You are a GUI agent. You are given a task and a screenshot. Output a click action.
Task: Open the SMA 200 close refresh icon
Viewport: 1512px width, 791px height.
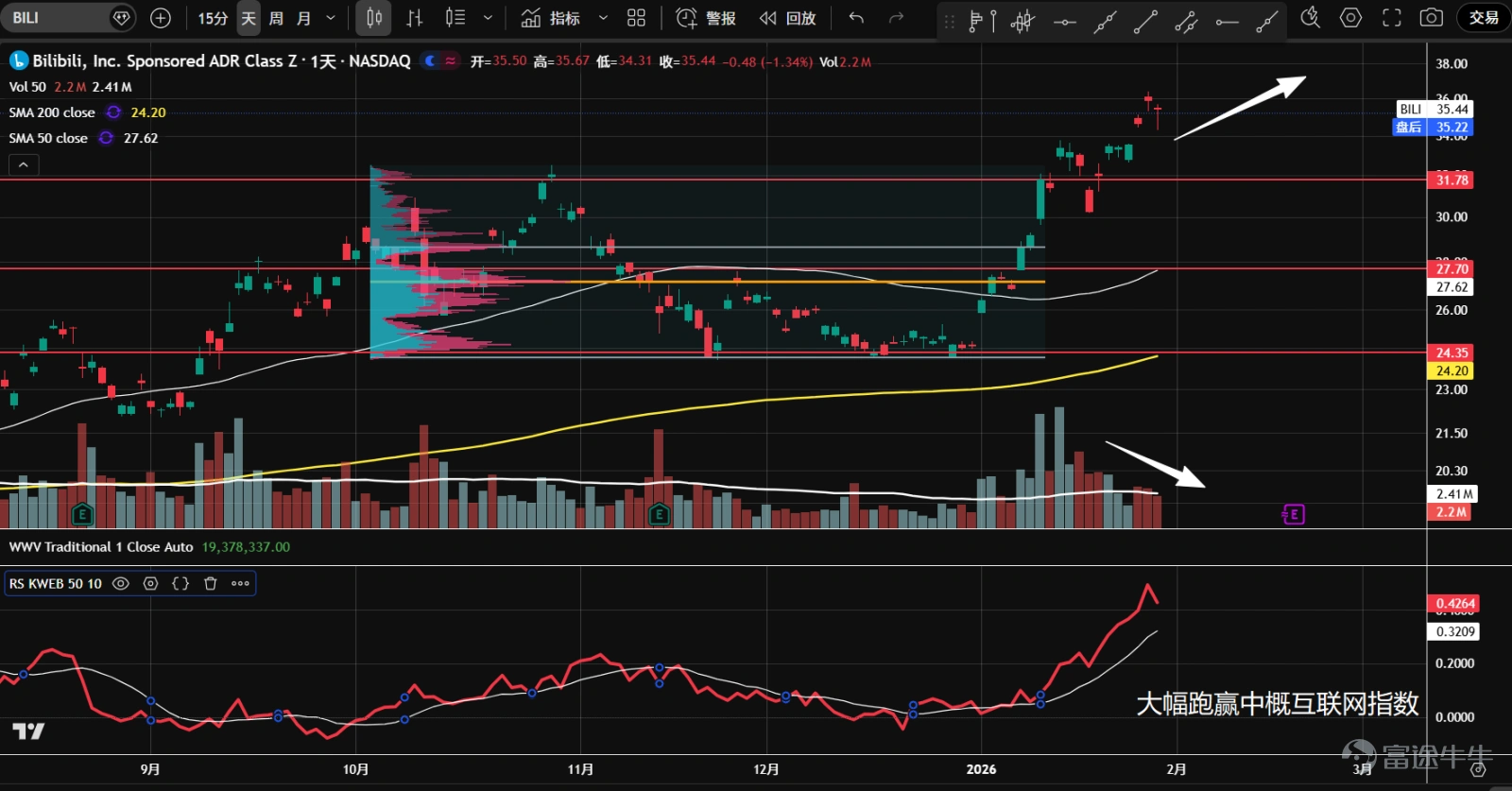point(113,112)
